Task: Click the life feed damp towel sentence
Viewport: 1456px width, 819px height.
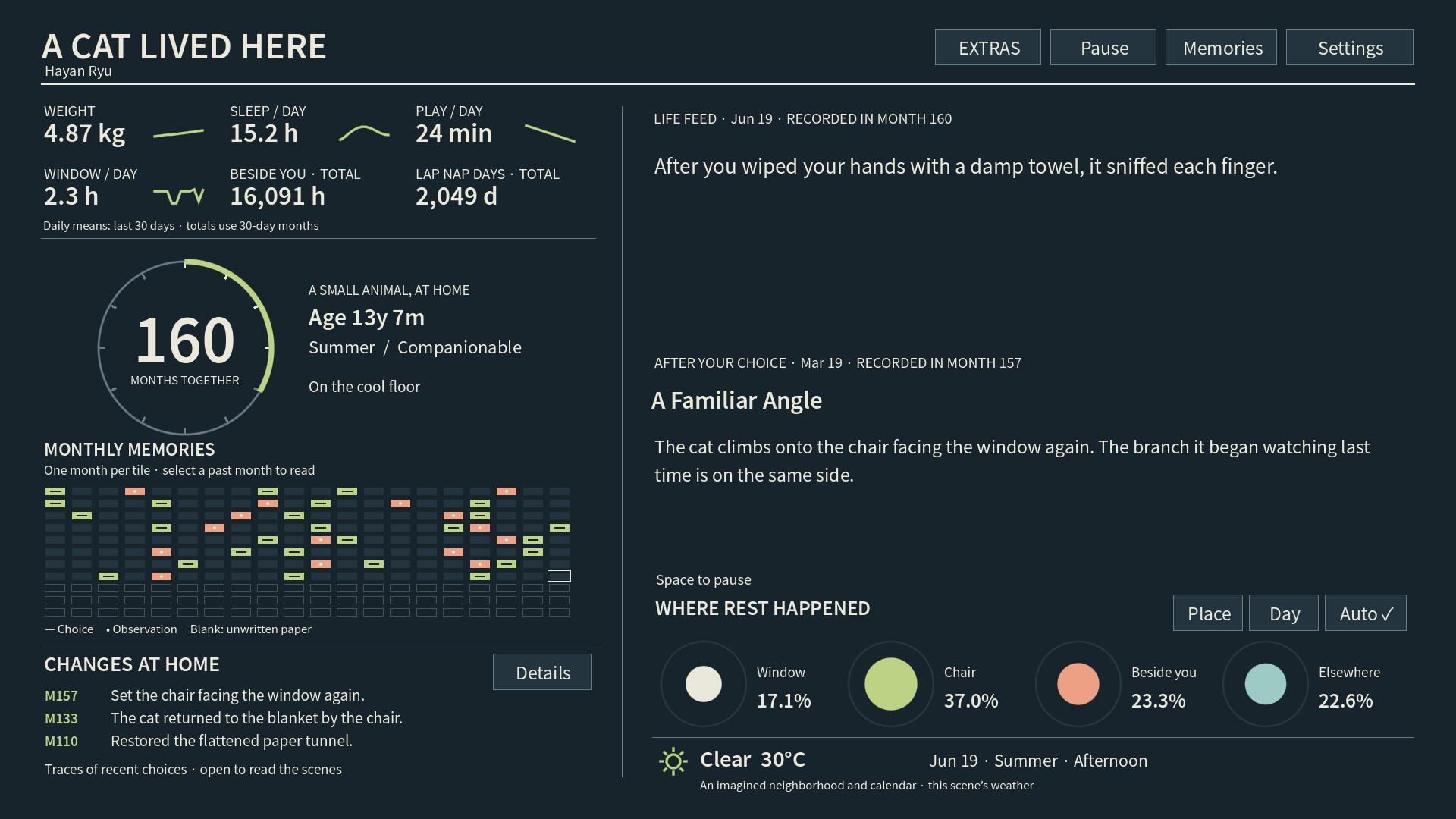Action: click(x=965, y=166)
